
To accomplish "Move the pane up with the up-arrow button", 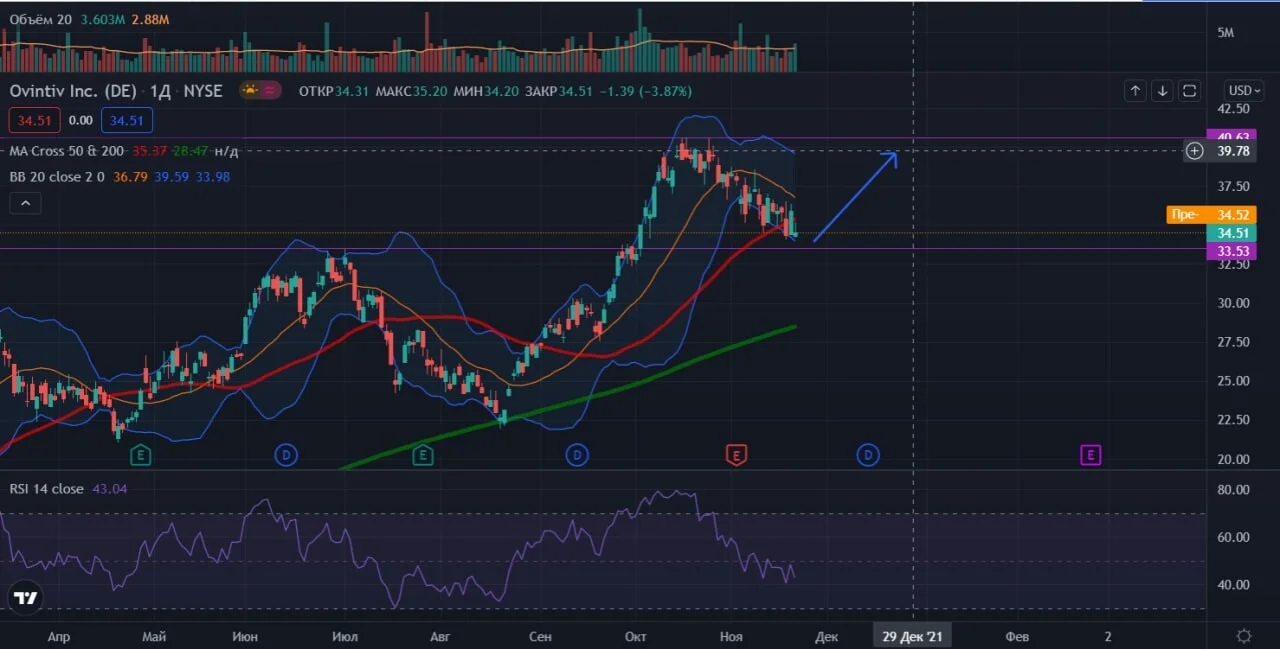I will pos(1135,91).
